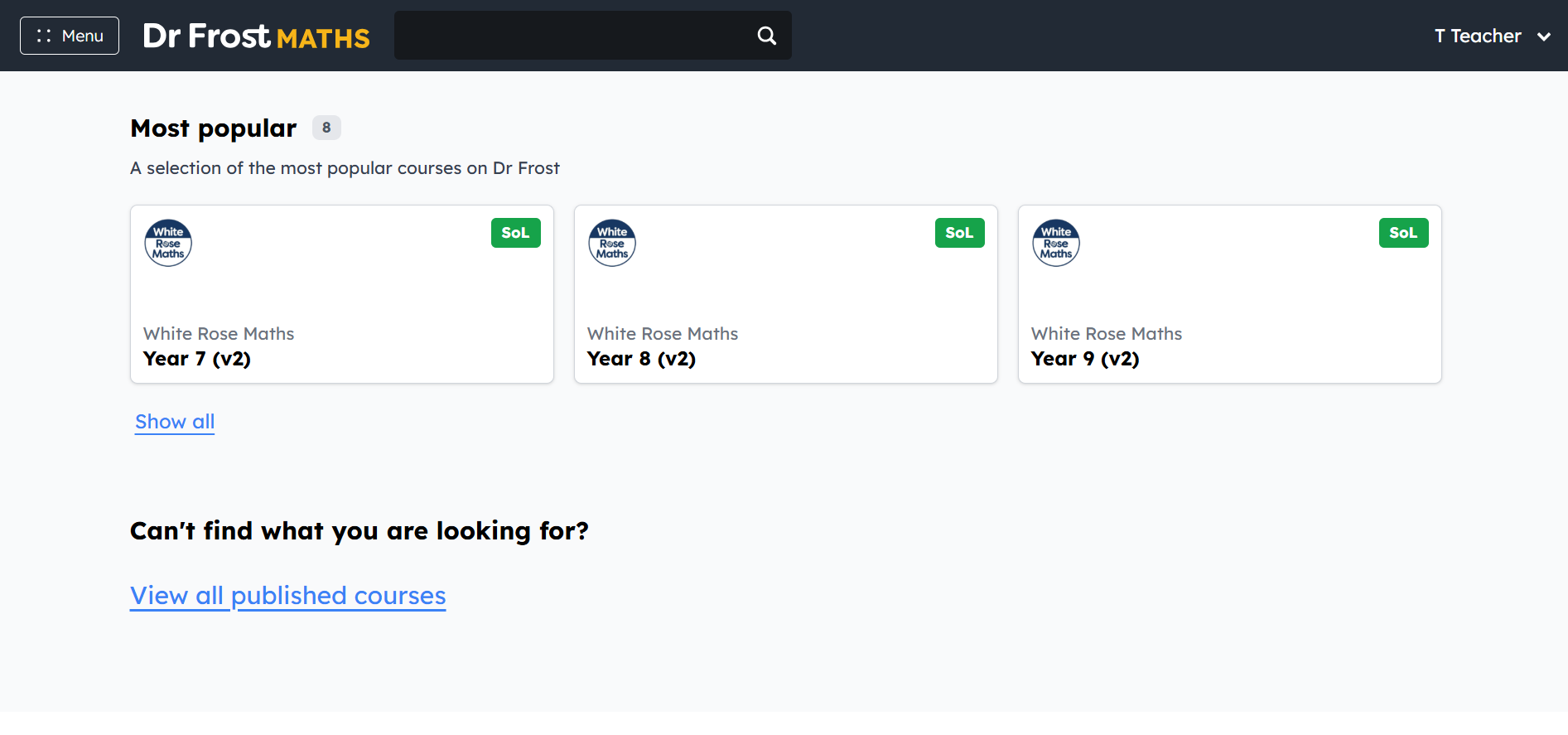
Task: Click the Most popular count badge 8
Action: coord(326,128)
